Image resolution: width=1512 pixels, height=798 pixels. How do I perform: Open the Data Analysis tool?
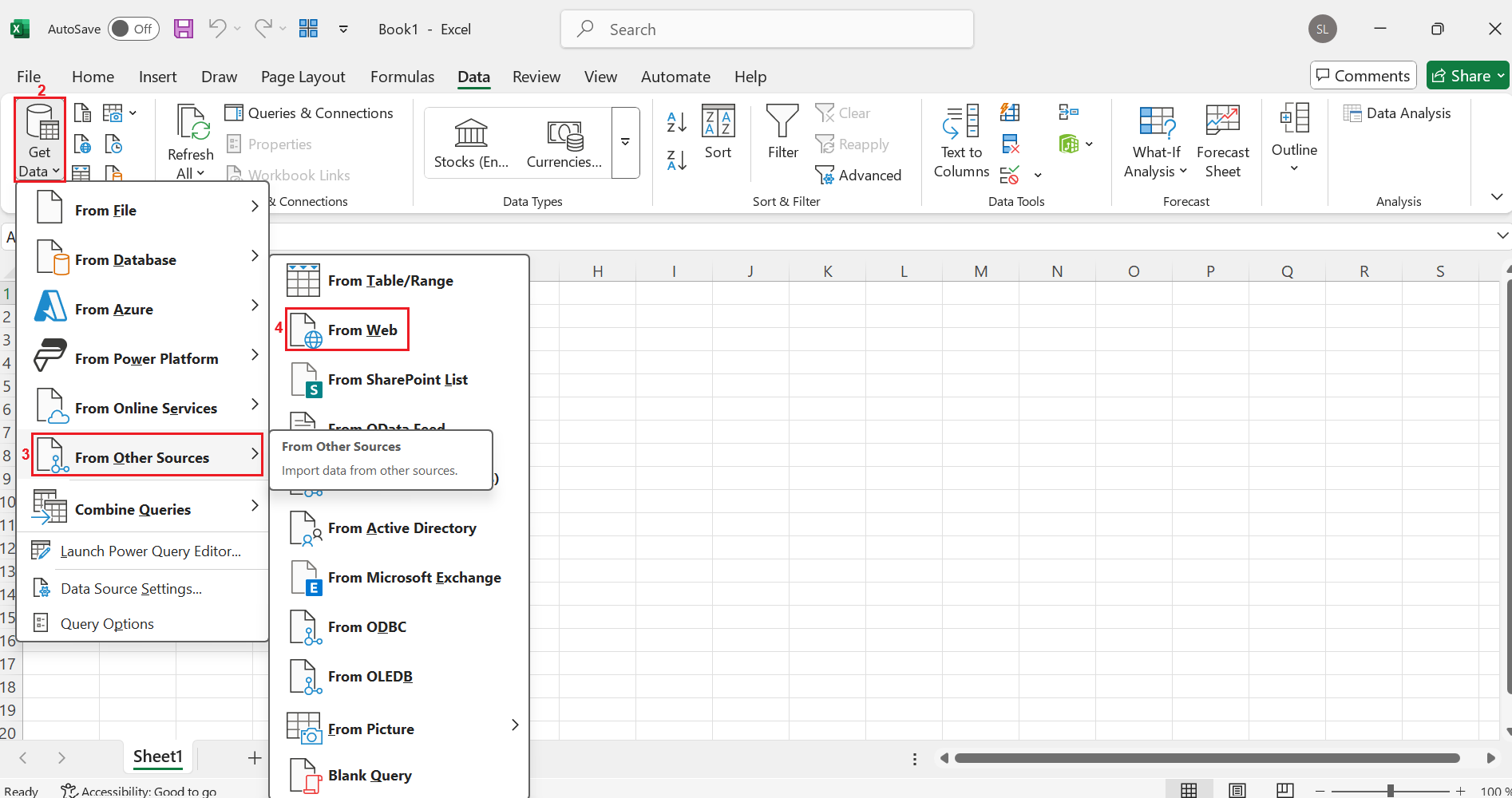coord(1397,113)
